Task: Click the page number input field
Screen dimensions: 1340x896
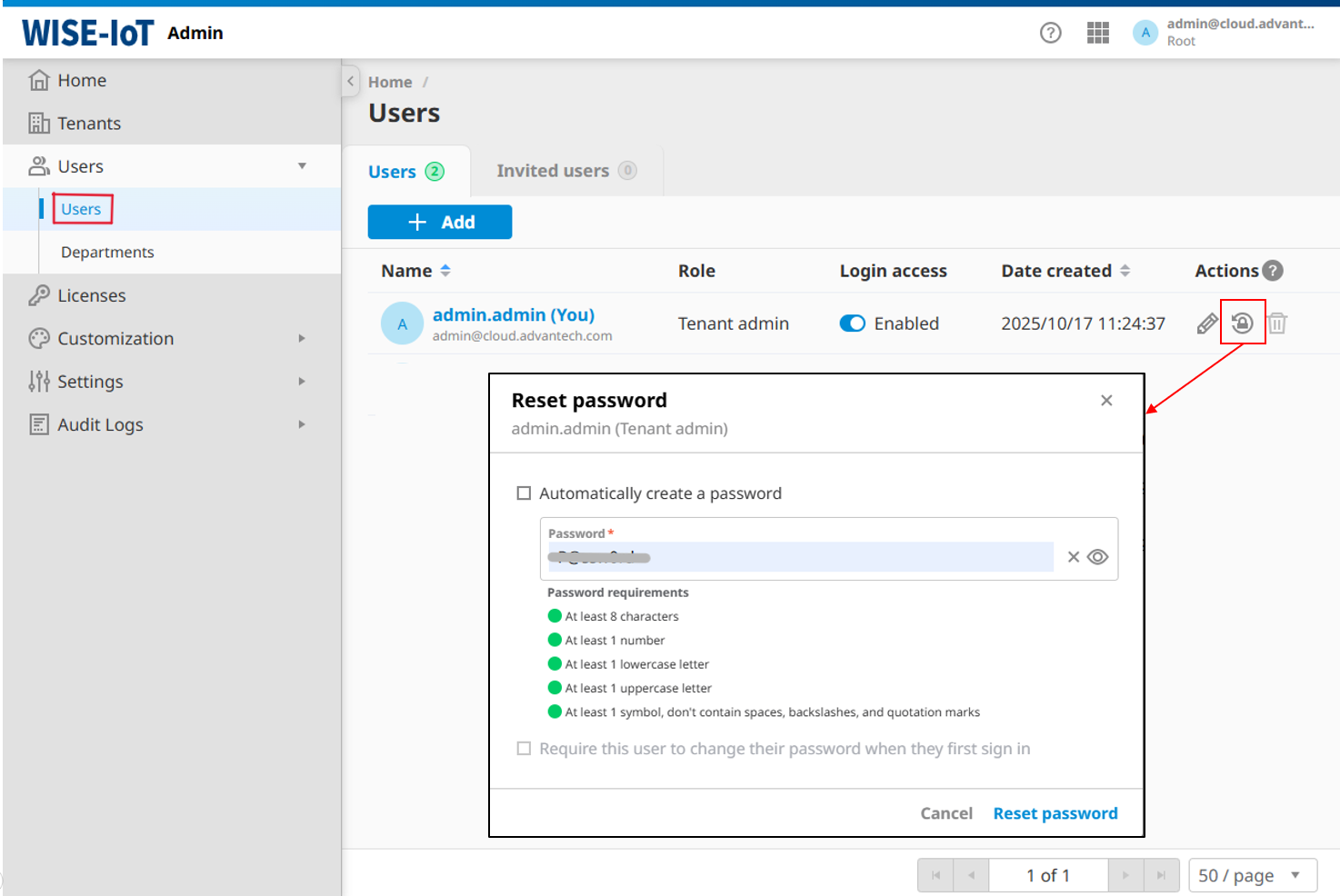Action: (x=1047, y=874)
